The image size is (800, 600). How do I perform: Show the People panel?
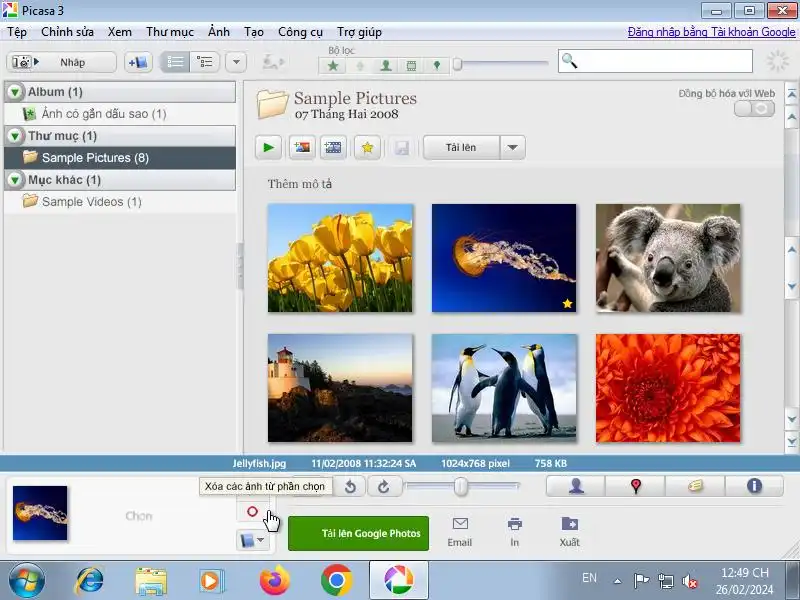576,486
